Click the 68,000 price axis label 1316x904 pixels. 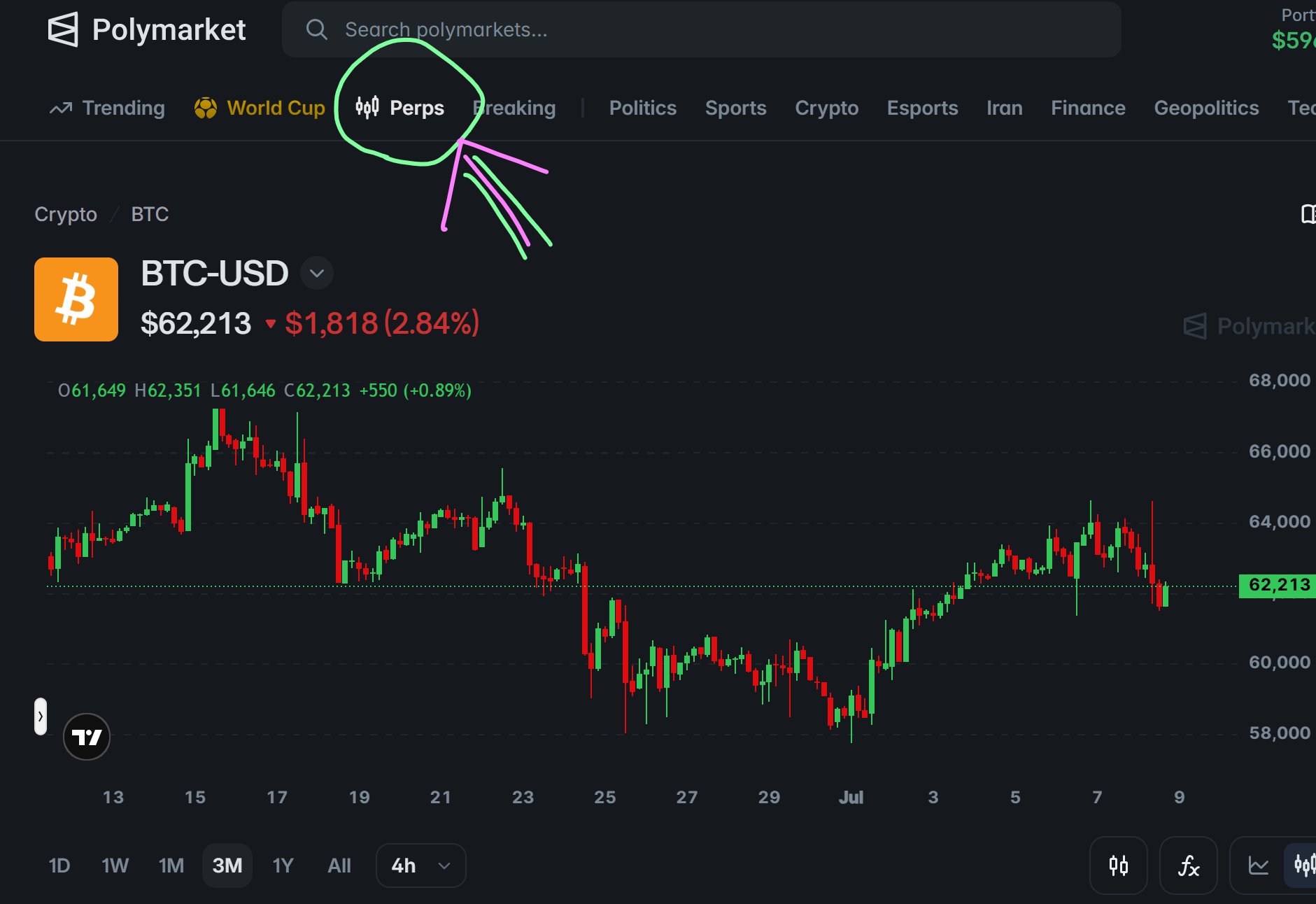1280,381
